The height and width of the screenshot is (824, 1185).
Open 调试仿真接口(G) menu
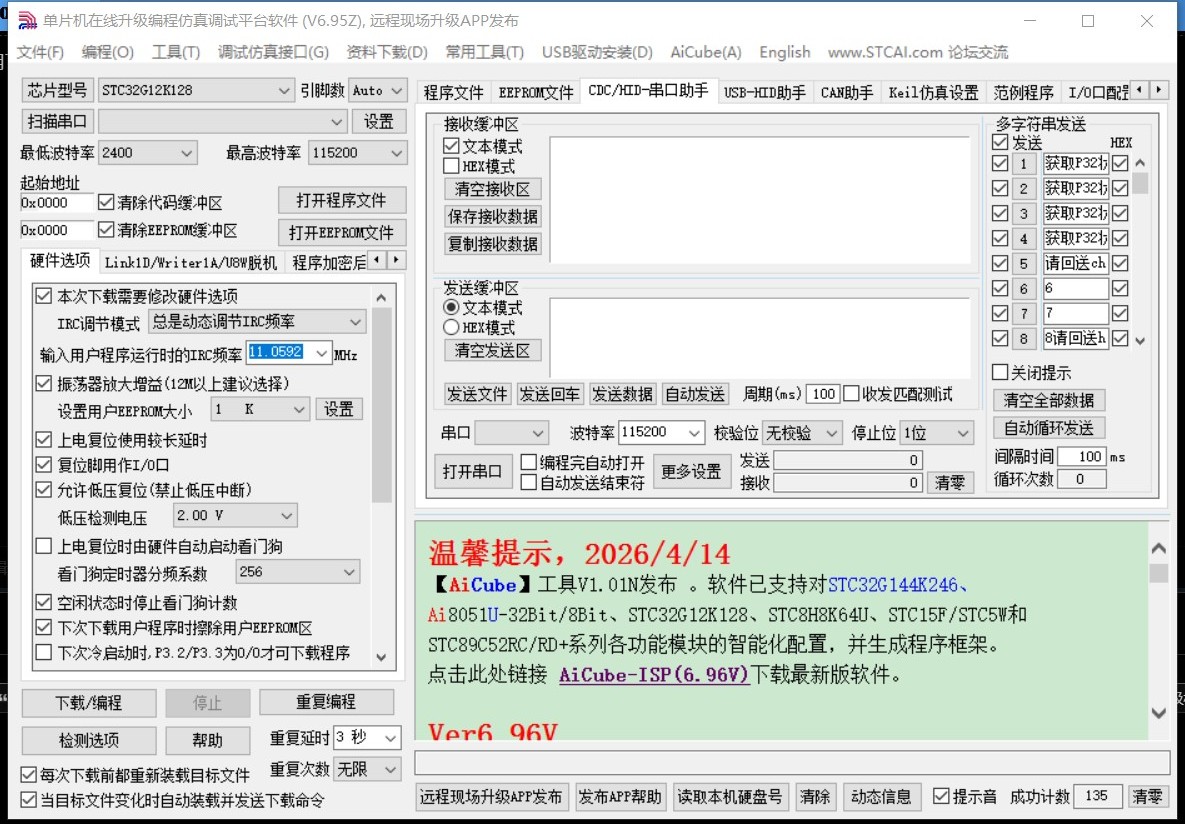click(x=273, y=52)
